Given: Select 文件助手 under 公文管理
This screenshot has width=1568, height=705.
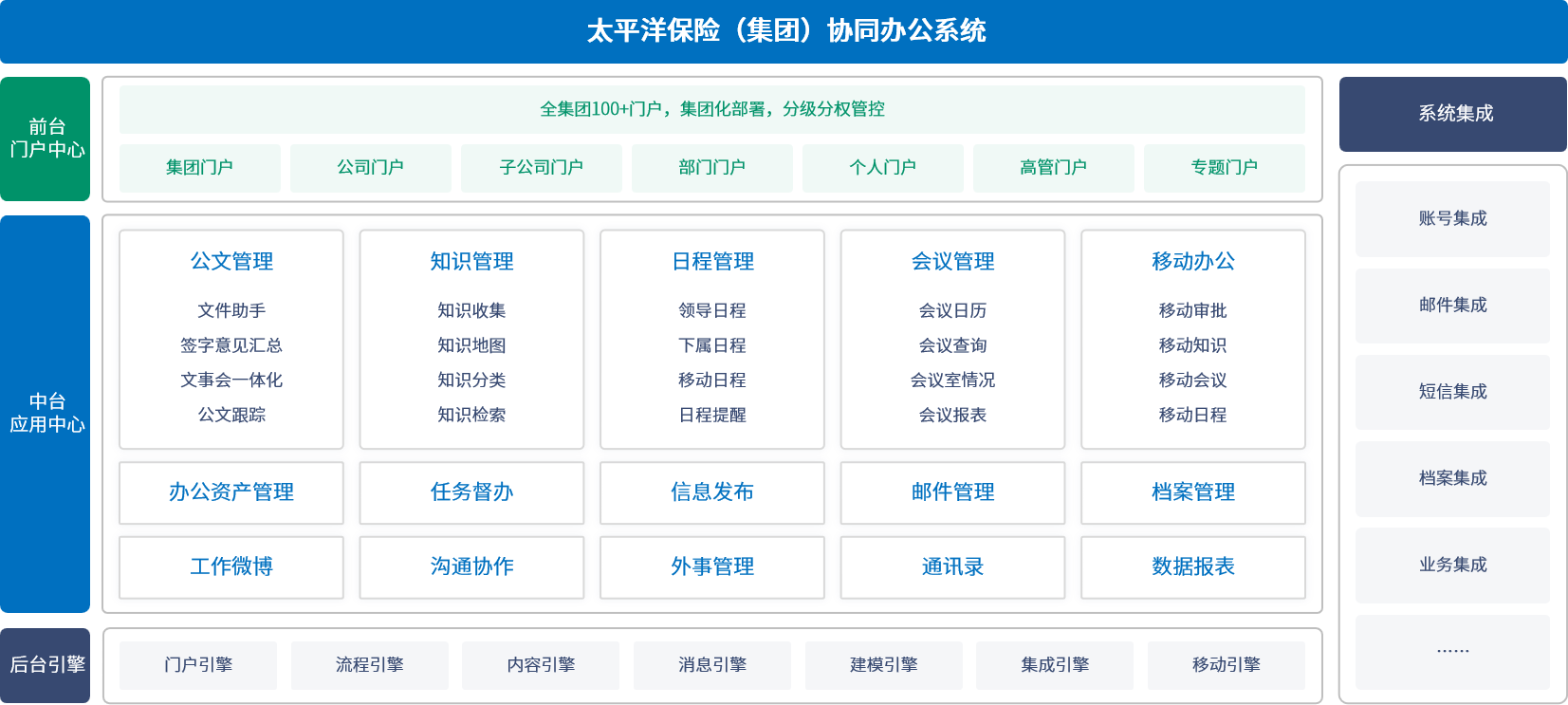Looking at the screenshot, I should (x=231, y=310).
